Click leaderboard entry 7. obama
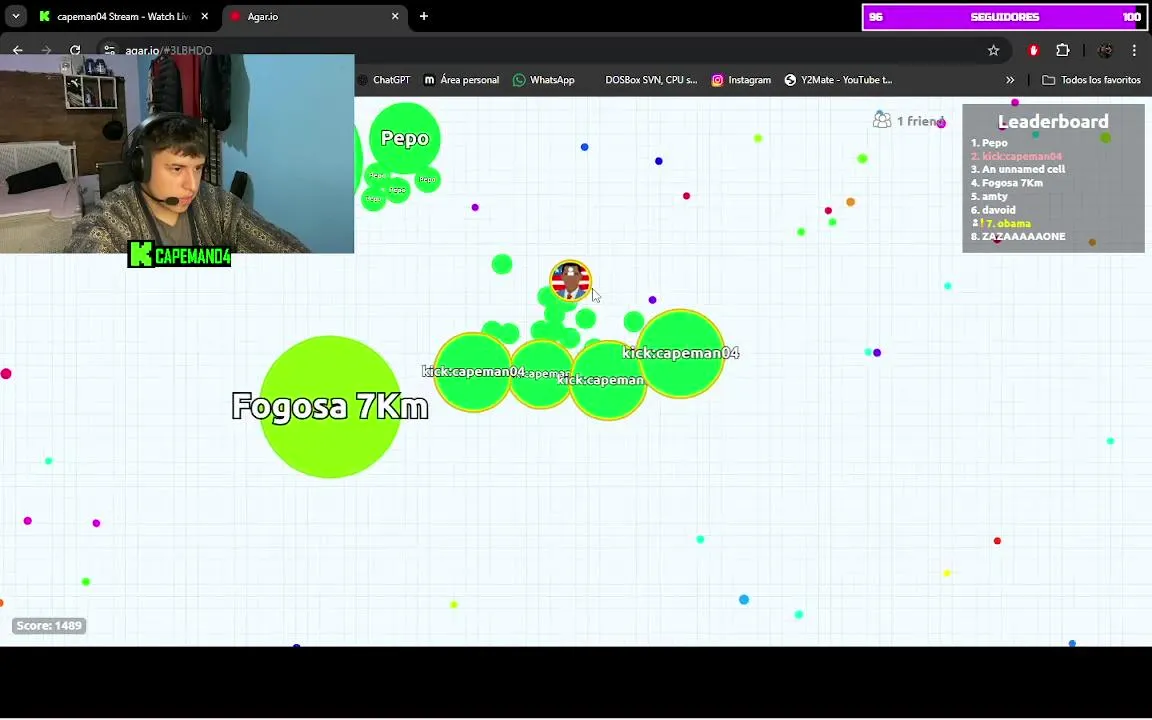The image size is (1152, 720). pyautogui.click(x=1001, y=223)
